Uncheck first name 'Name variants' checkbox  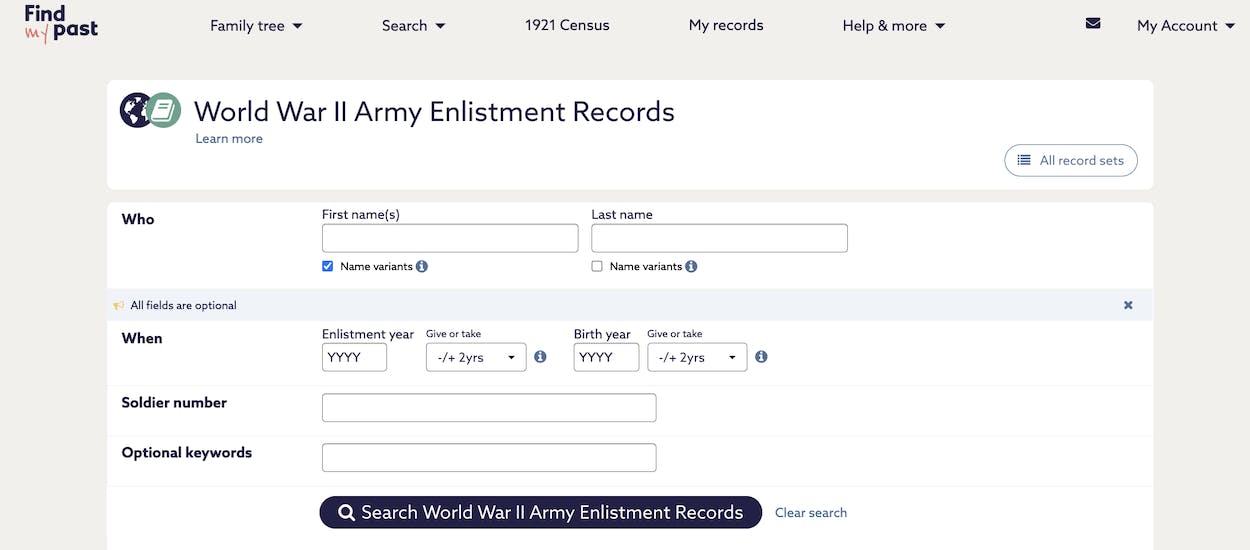[x=328, y=267]
